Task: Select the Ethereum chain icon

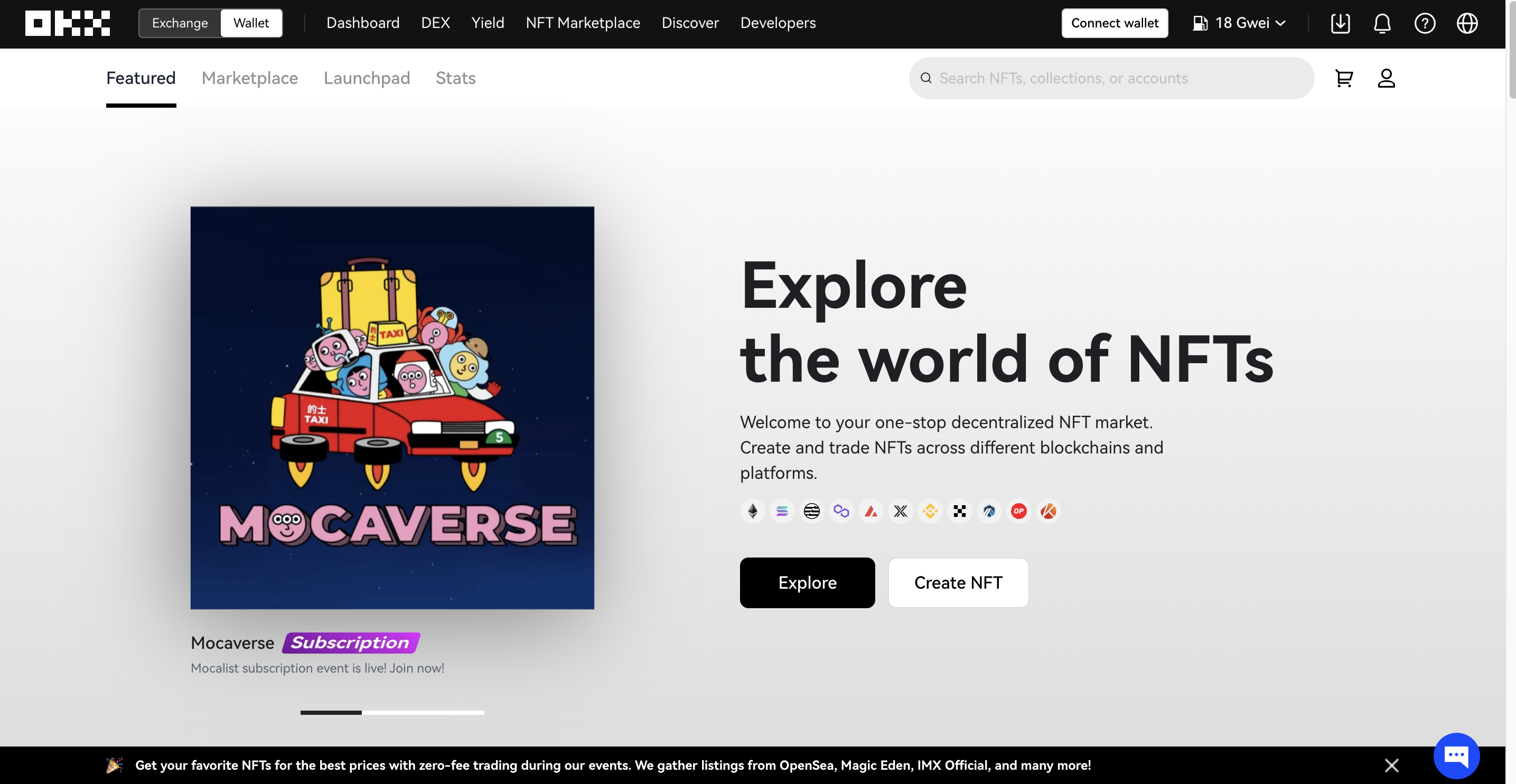Action: click(x=752, y=511)
